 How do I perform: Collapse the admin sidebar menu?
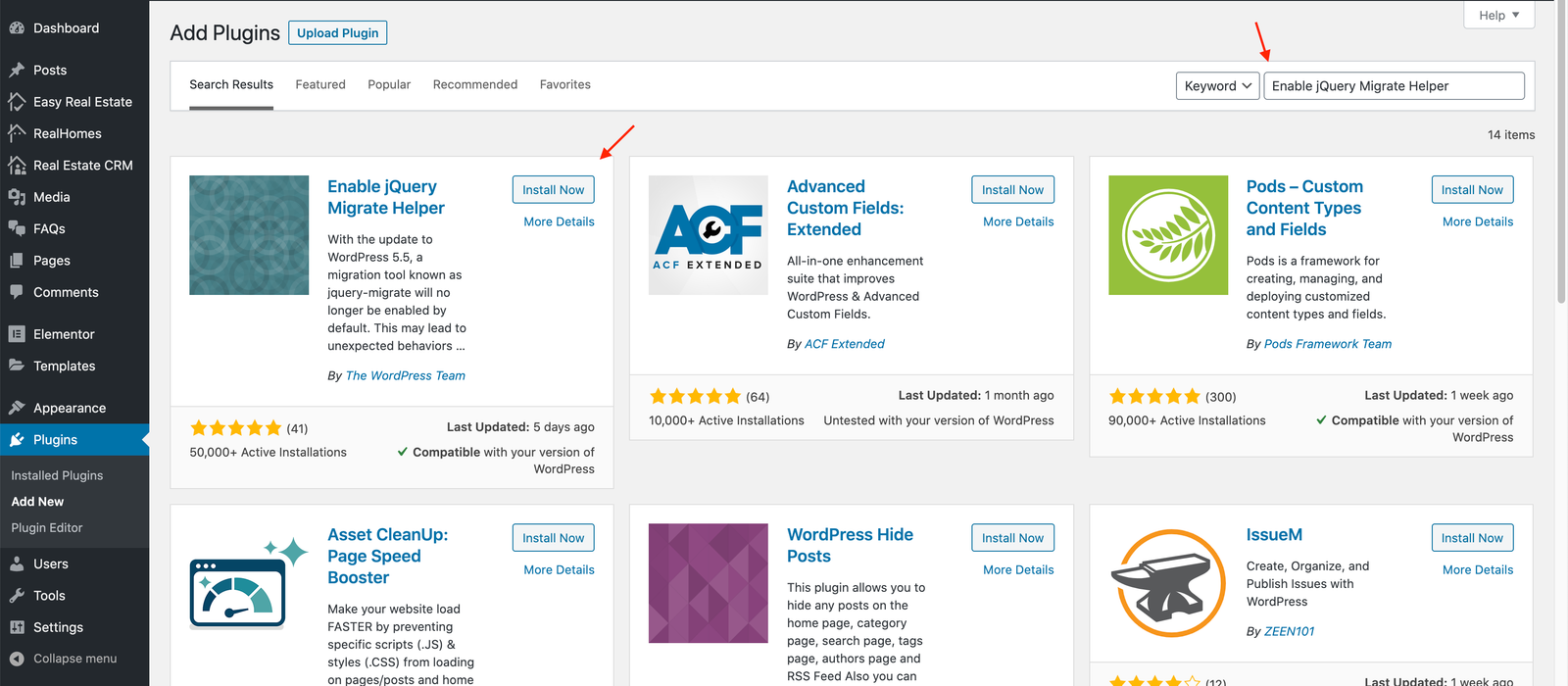click(x=64, y=659)
